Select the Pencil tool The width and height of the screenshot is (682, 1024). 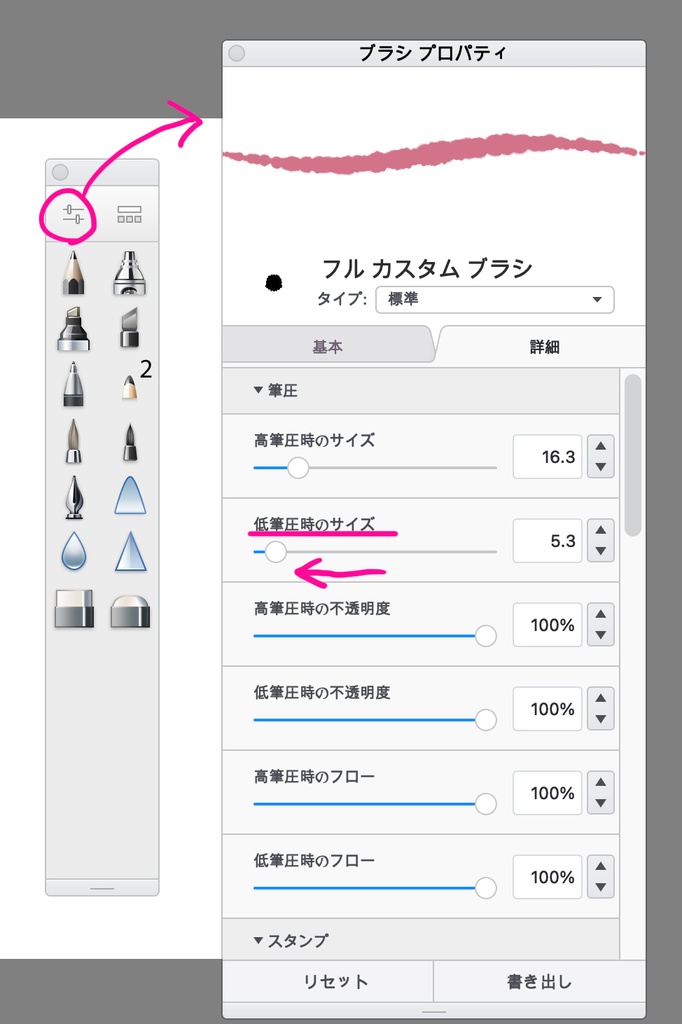[75, 275]
